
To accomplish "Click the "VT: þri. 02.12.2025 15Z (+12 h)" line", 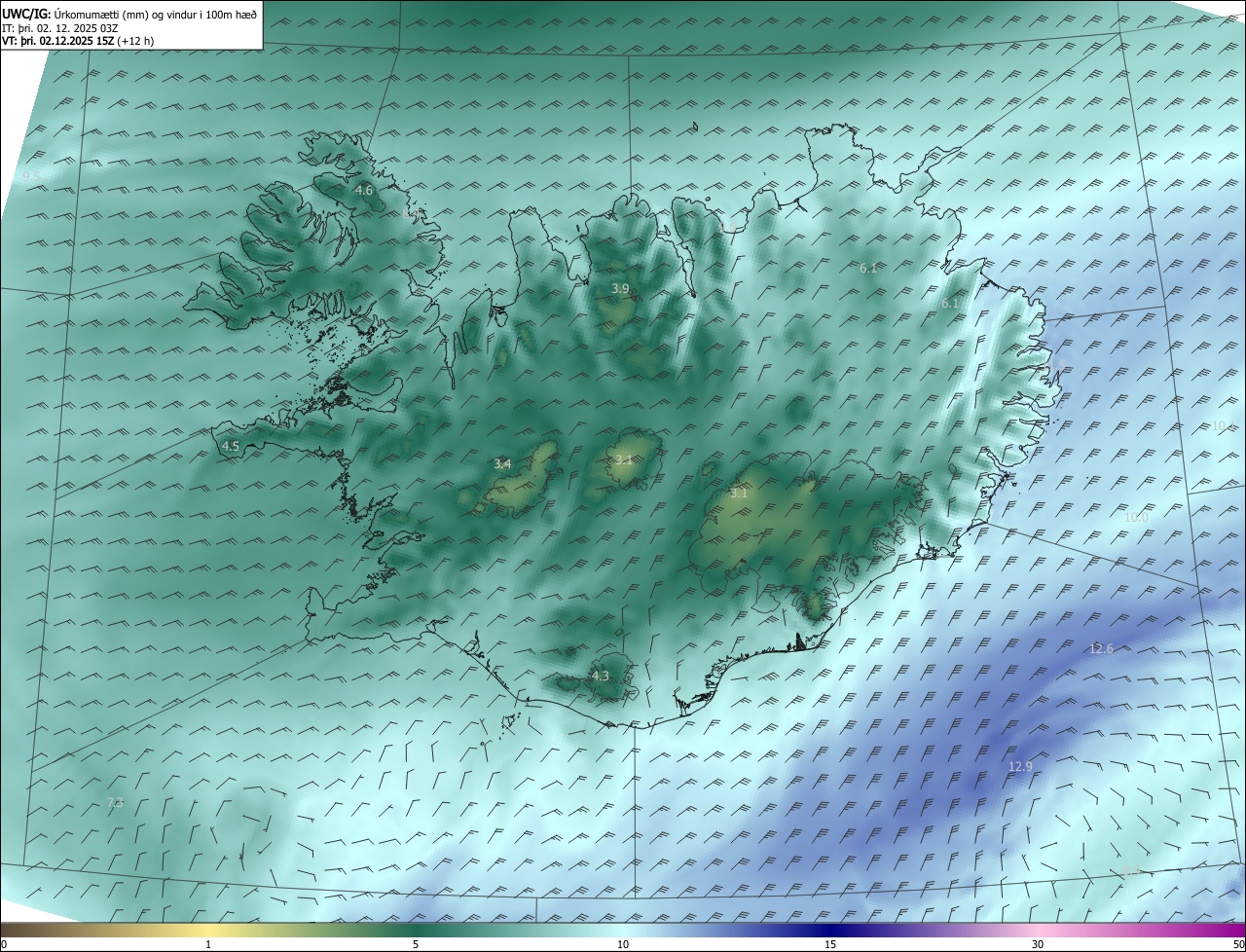I will tap(78, 41).
